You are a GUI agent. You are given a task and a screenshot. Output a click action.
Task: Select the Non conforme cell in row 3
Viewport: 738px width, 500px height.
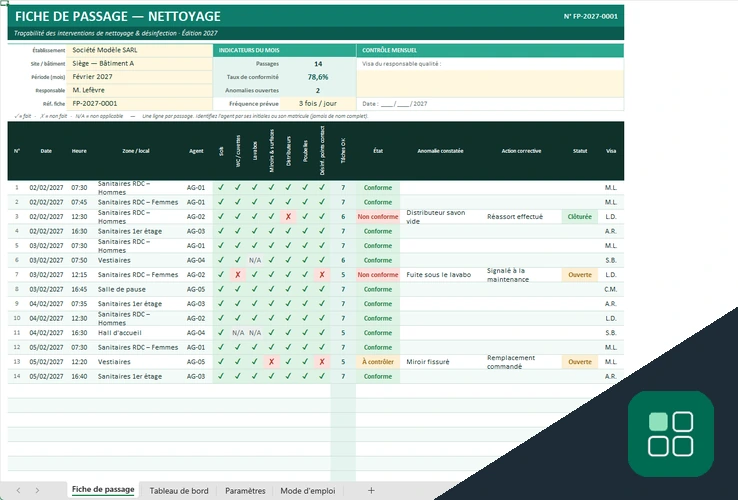pyautogui.click(x=378, y=217)
